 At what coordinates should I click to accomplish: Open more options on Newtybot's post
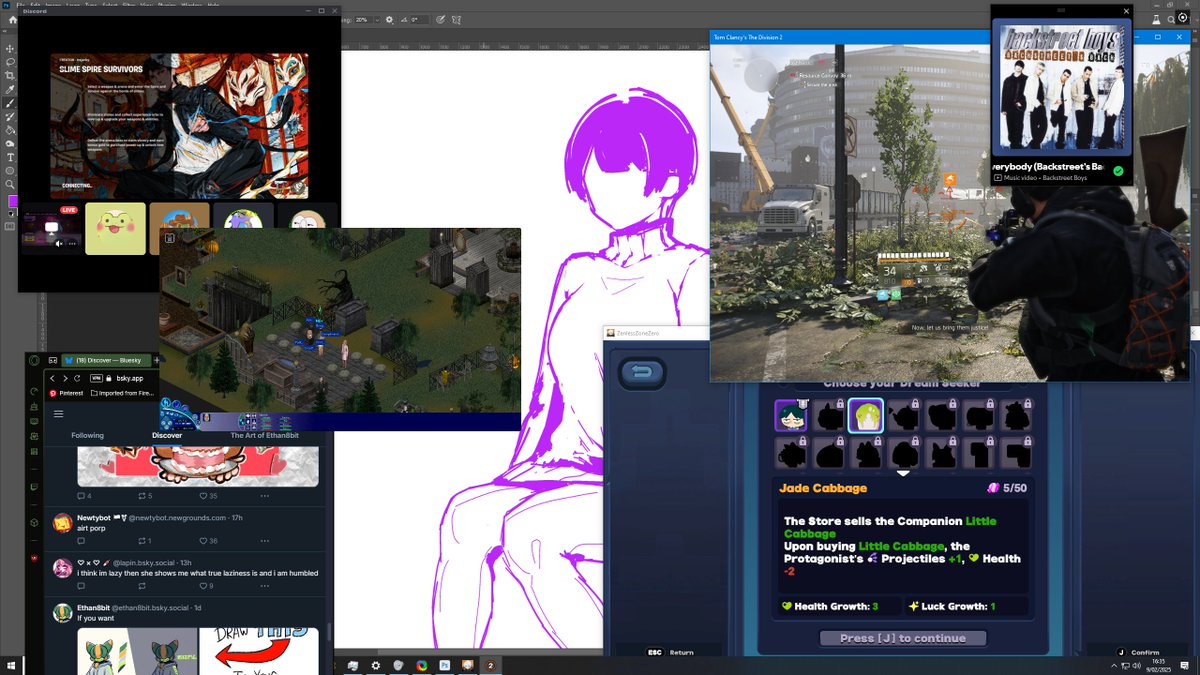click(264, 541)
